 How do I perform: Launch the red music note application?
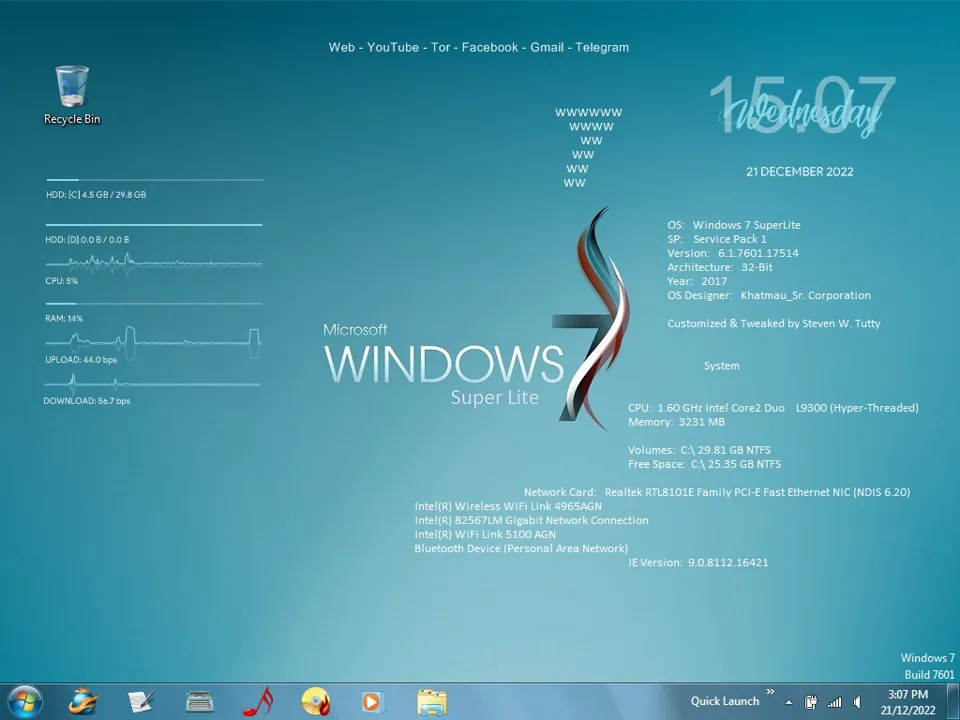click(258, 702)
